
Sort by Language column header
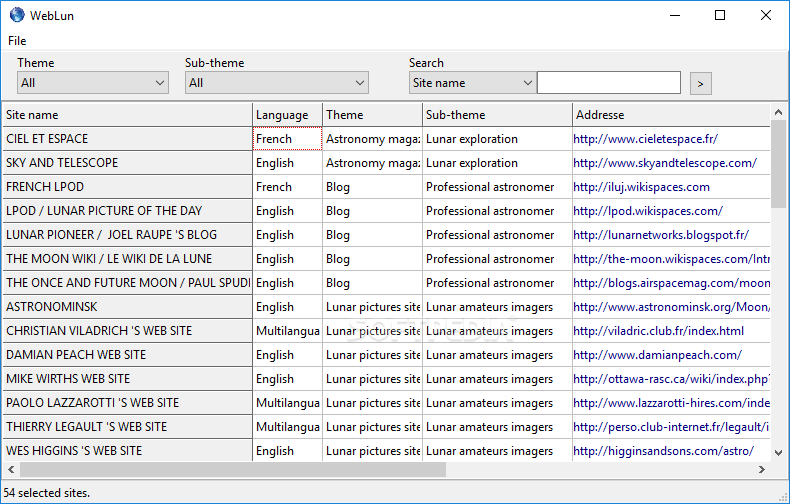287,115
